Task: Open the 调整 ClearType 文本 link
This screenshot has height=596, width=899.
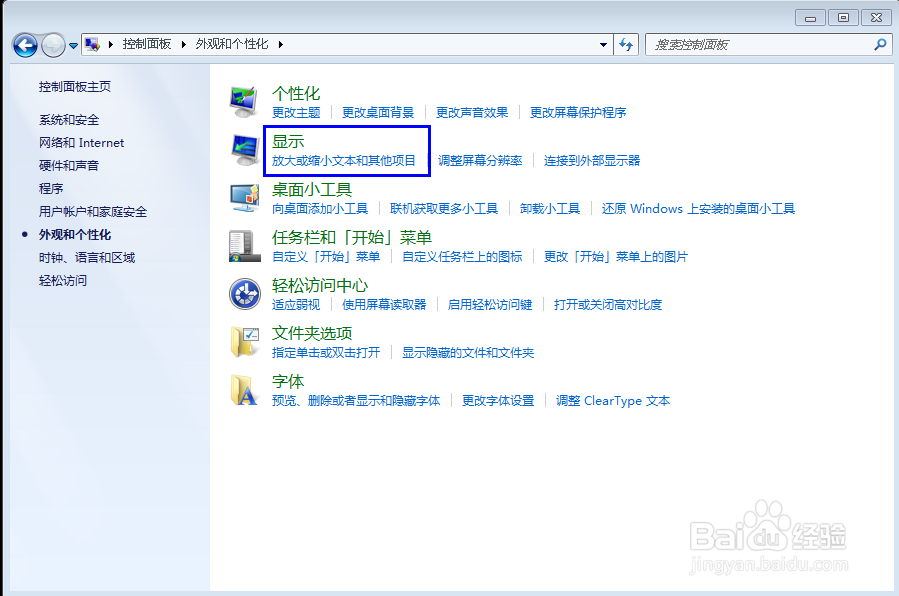Action: click(x=612, y=402)
